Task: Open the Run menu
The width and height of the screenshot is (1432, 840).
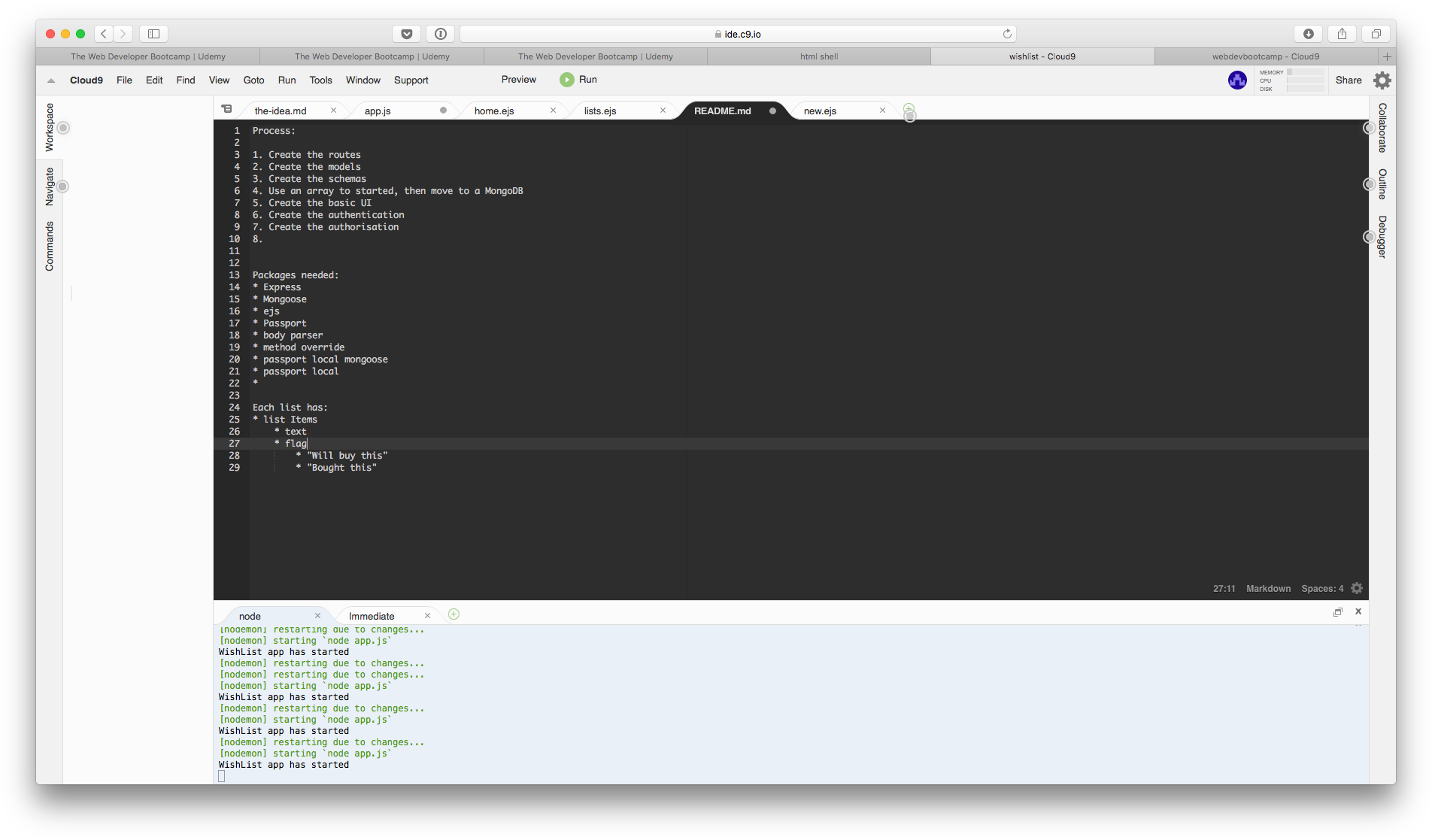Action: click(x=287, y=80)
